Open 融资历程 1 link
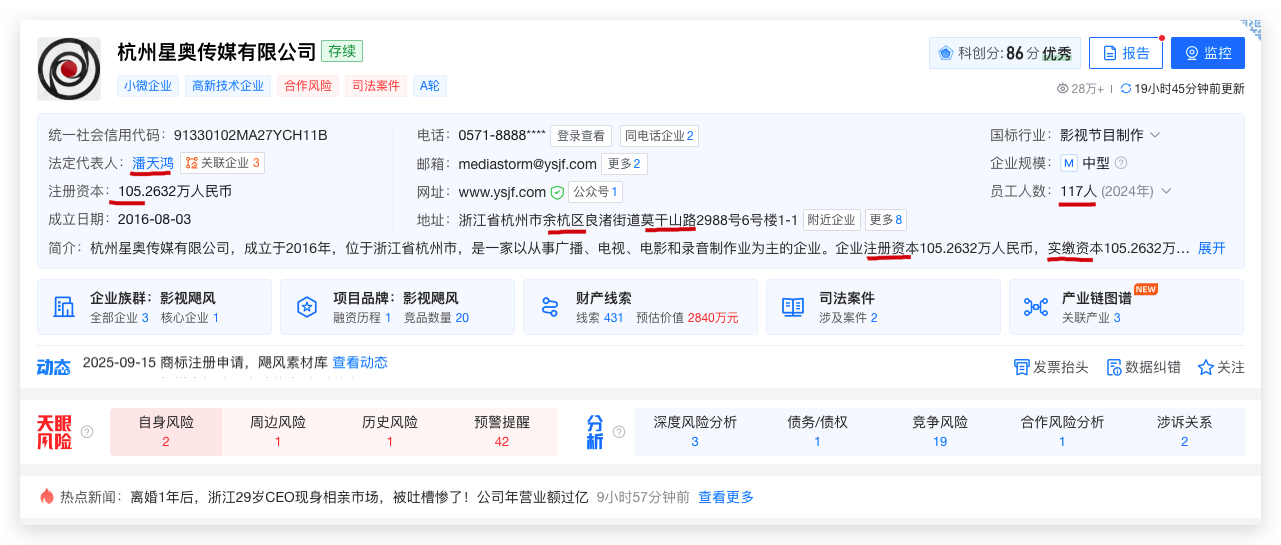The width and height of the screenshot is (1281, 545). click(x=362, y=318)
